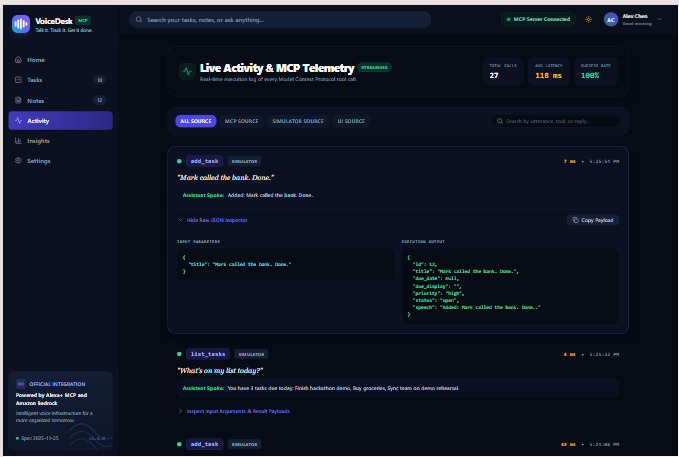Screen dimensions: 679x457
Task: Click the Input Parameters JSON block
Action: 286,264
